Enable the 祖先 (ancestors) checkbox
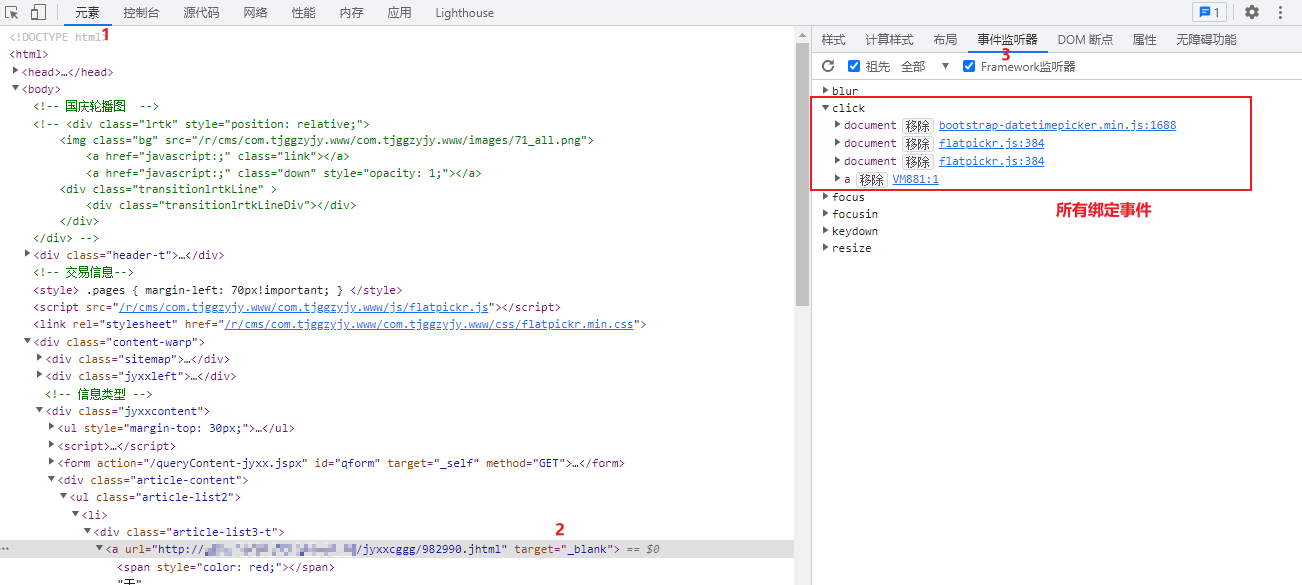This screenshot has width=1302, height=585. coord(854,66)
